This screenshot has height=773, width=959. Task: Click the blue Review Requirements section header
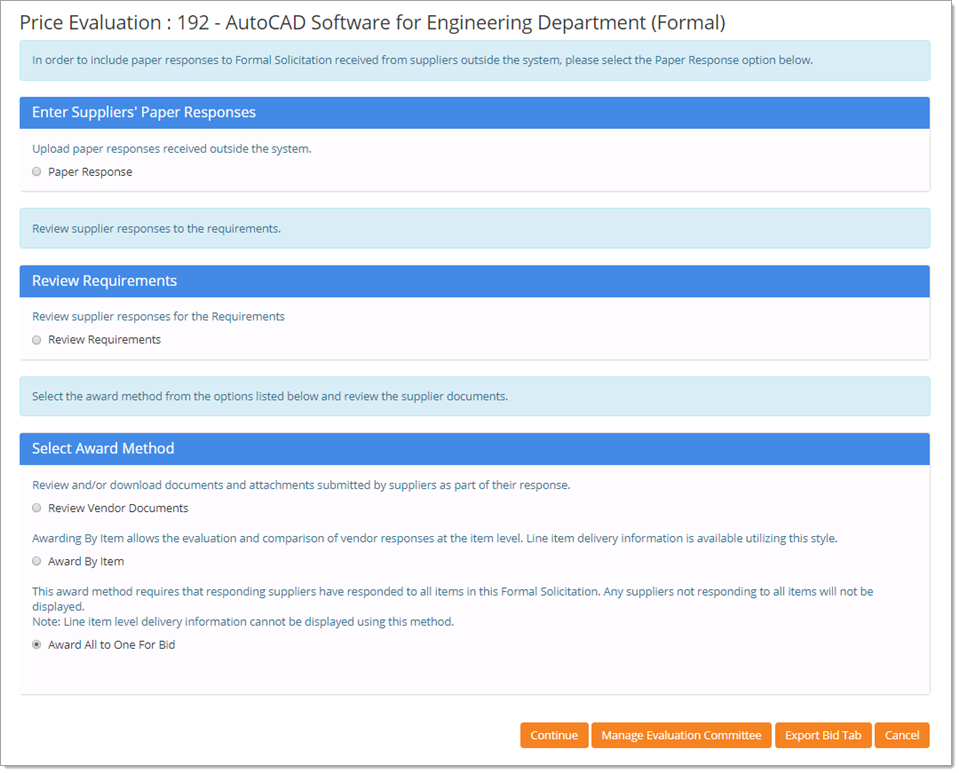tap(475, 281)
